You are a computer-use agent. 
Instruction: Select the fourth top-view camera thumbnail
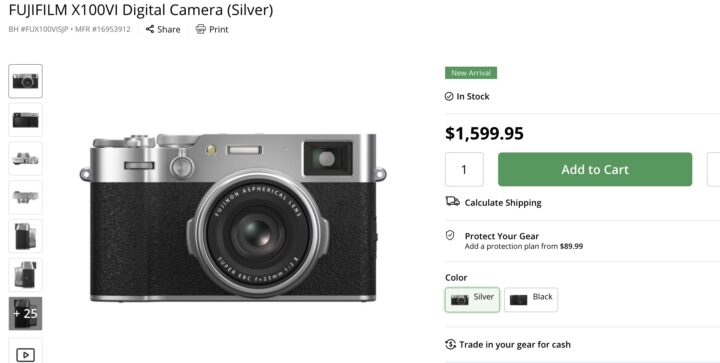pos(25,197)
